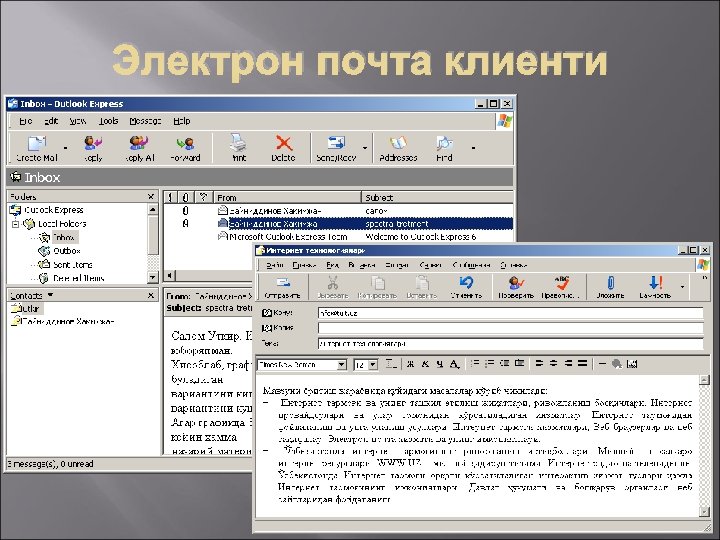Click the create hyperlink formatting button

(617, 364)
